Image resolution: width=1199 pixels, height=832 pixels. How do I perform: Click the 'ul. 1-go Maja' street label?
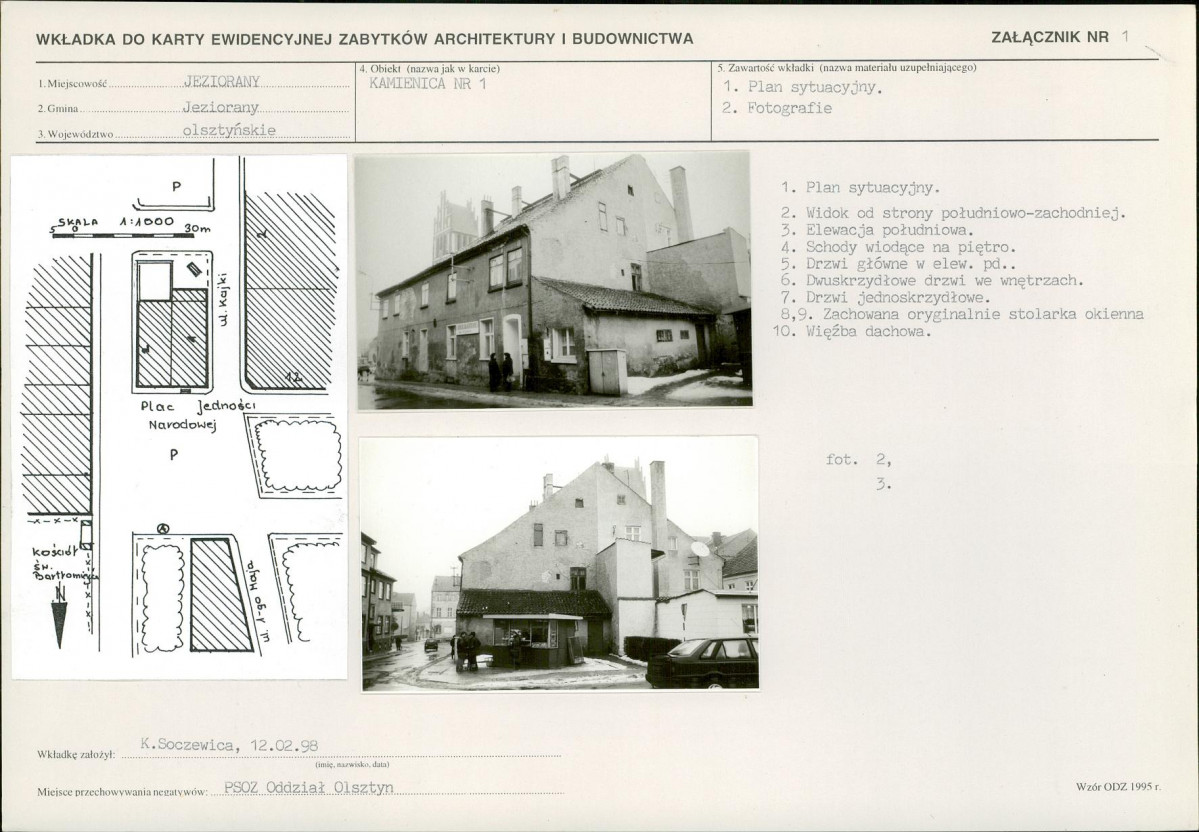coord(258,604)
